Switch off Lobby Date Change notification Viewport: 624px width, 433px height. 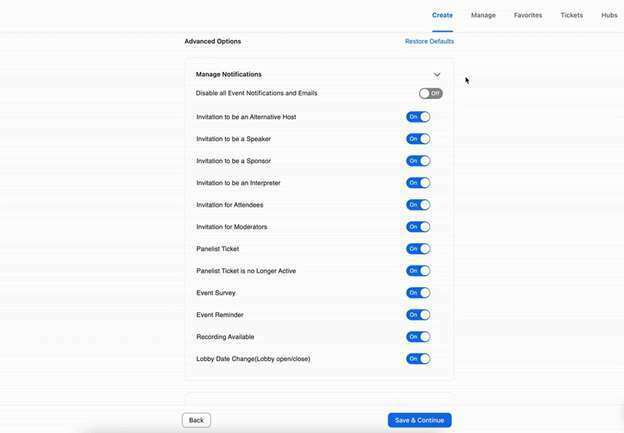[x=418, y=359]
